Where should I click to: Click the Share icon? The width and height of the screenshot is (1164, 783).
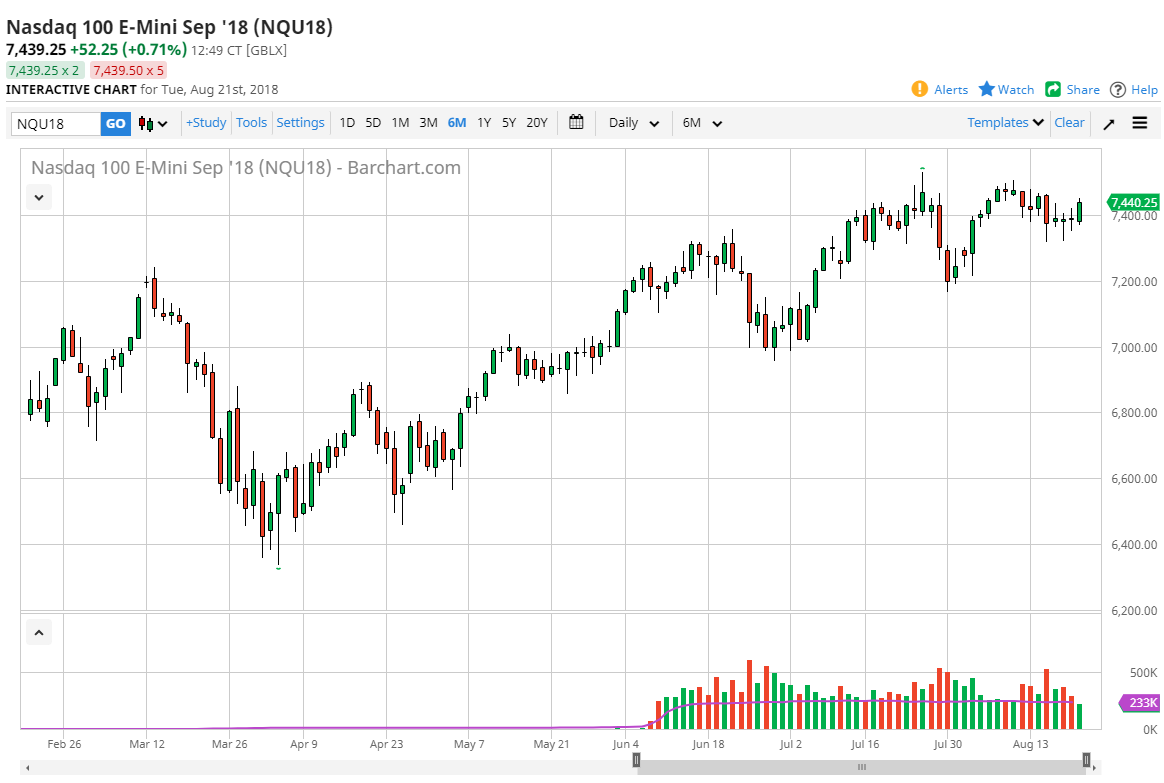(1053, 89)
